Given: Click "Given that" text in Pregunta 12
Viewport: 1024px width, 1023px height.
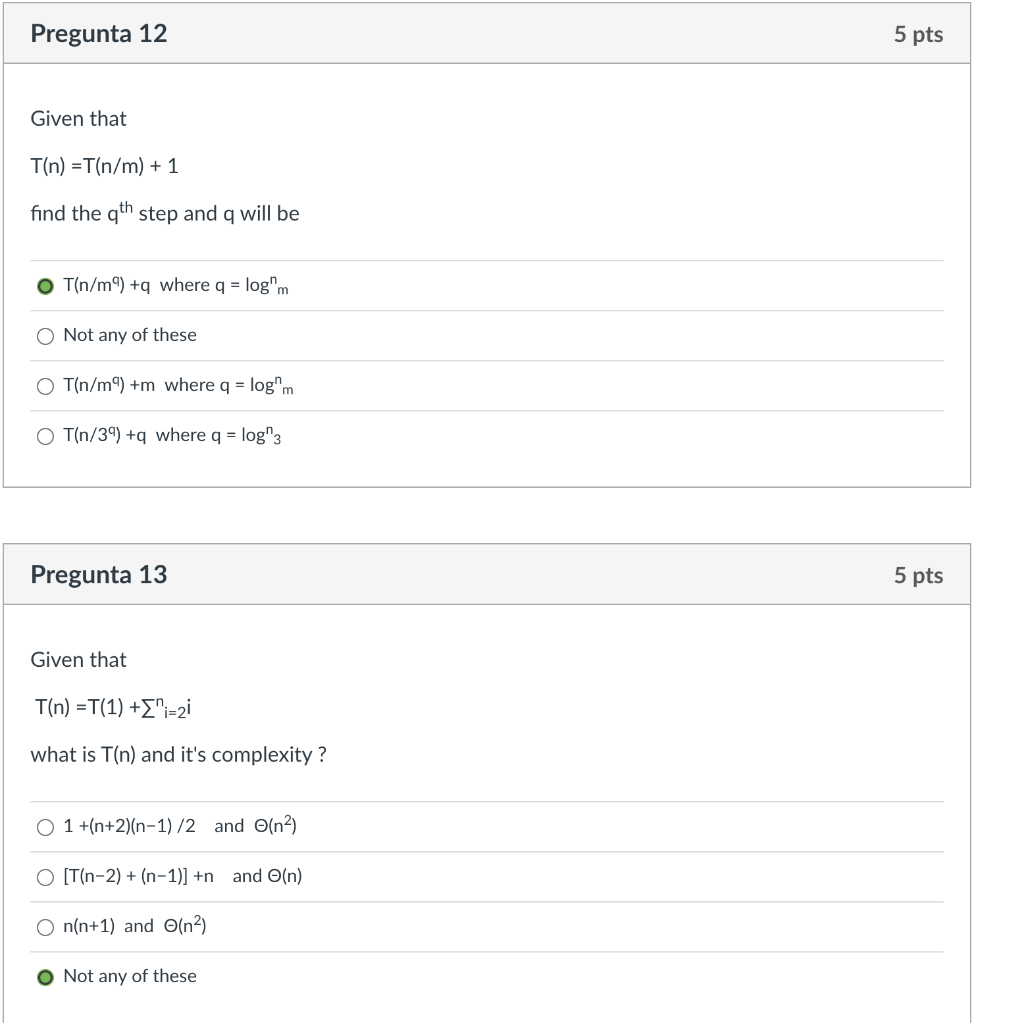Looking at the screenshot, I should 79,119.
